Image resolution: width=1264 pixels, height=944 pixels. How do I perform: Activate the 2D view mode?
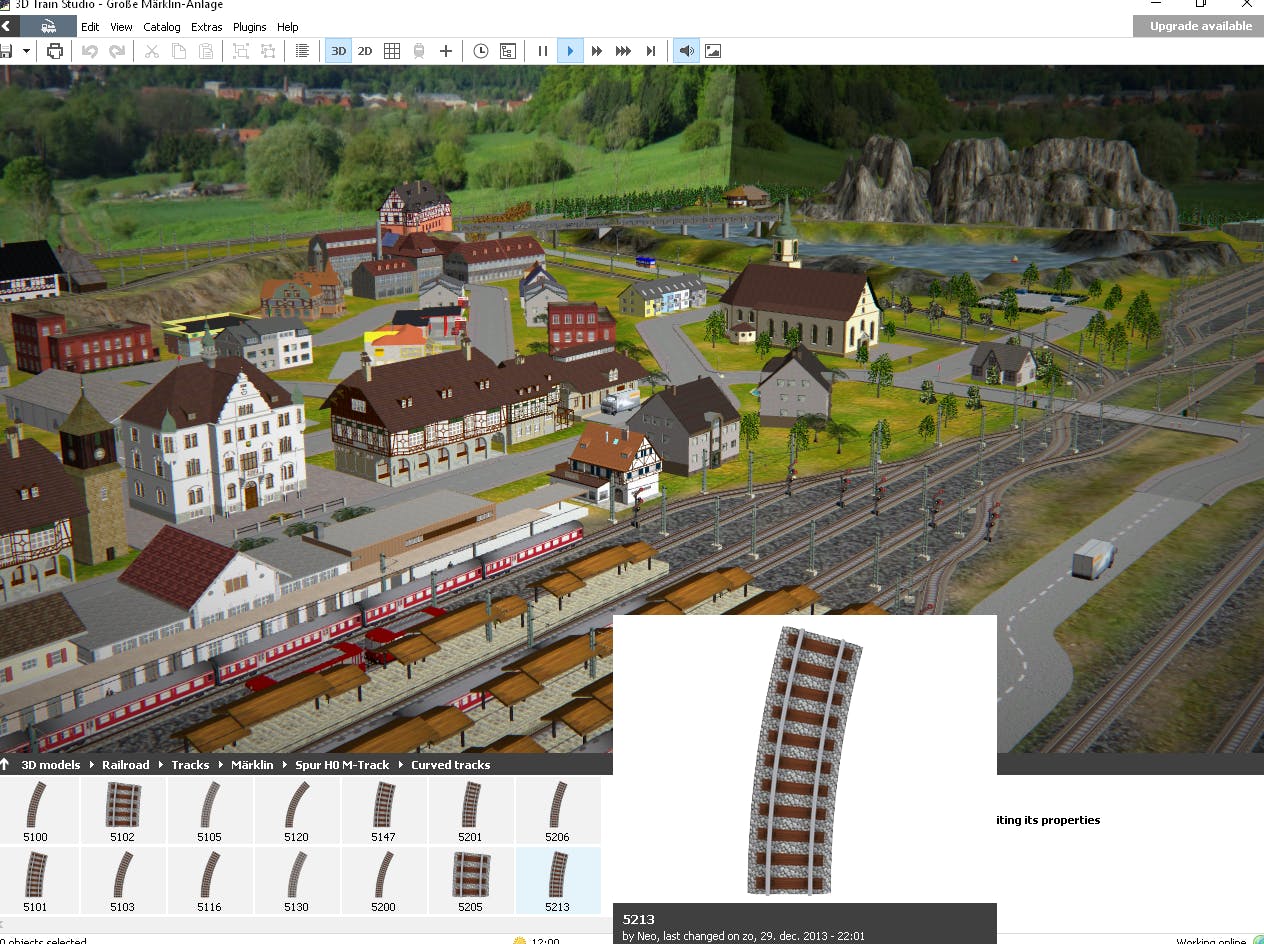pyautogui.click(x=366, y=50)
